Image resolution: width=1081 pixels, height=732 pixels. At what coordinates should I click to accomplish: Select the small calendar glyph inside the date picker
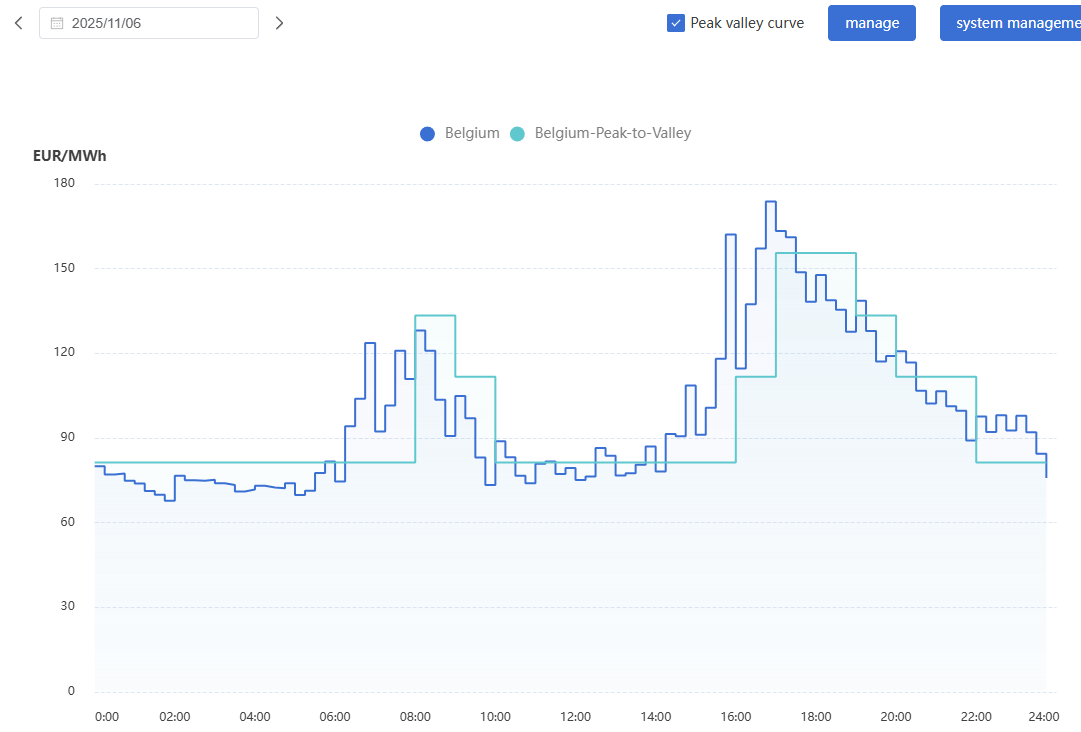[x=57, y=22]
